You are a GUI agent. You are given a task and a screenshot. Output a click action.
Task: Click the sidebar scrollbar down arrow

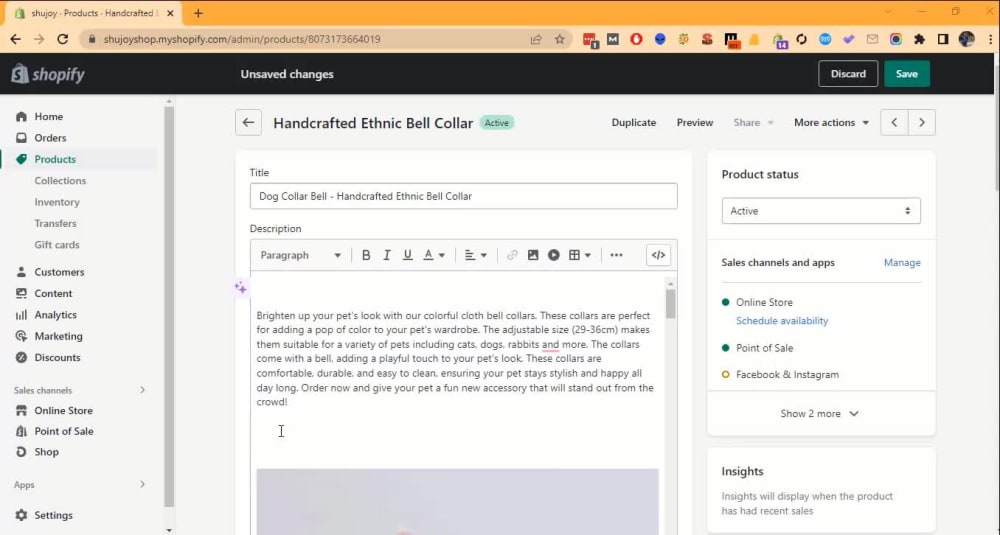[x=168, y=530]
